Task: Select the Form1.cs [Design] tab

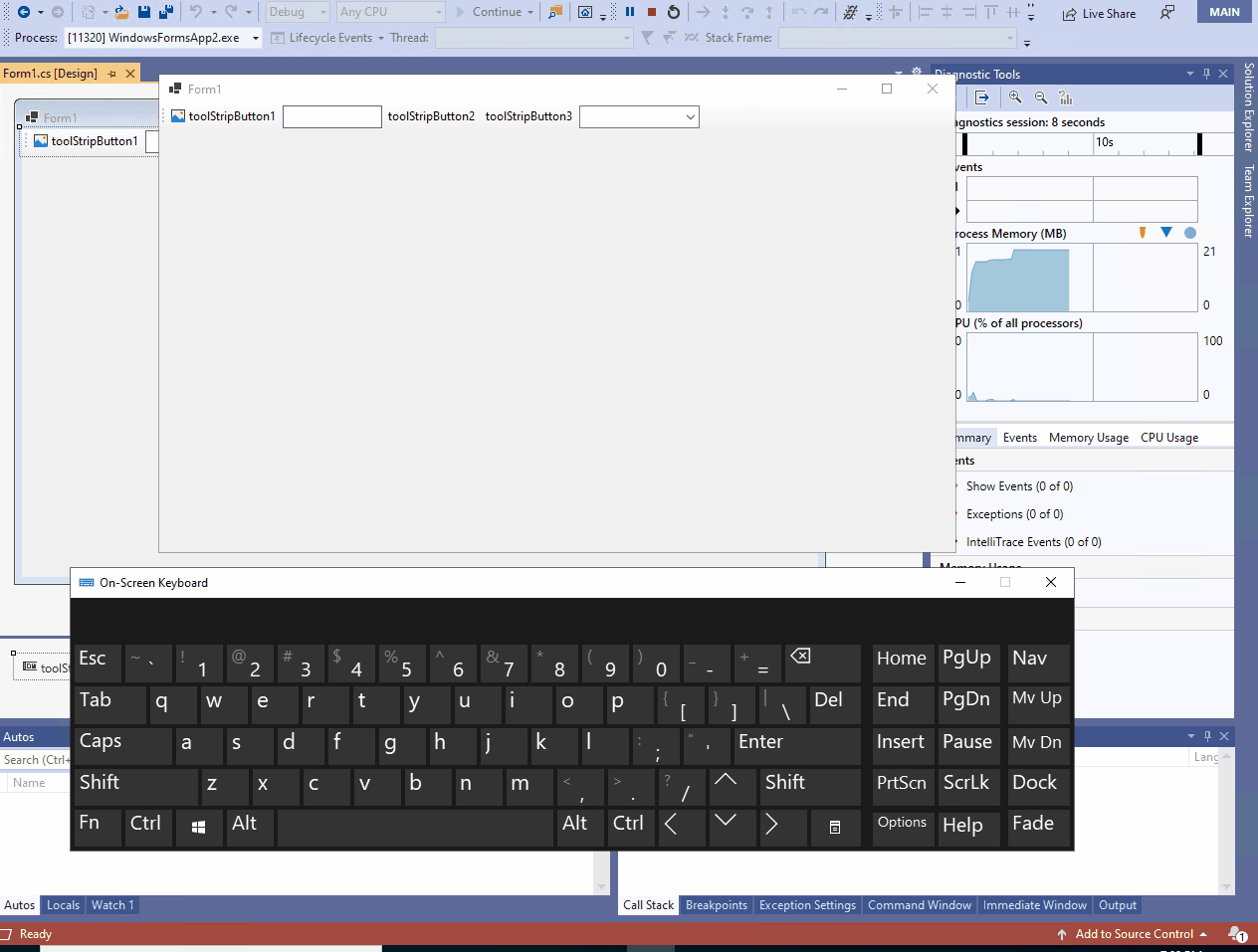Action: coord(50,74)
